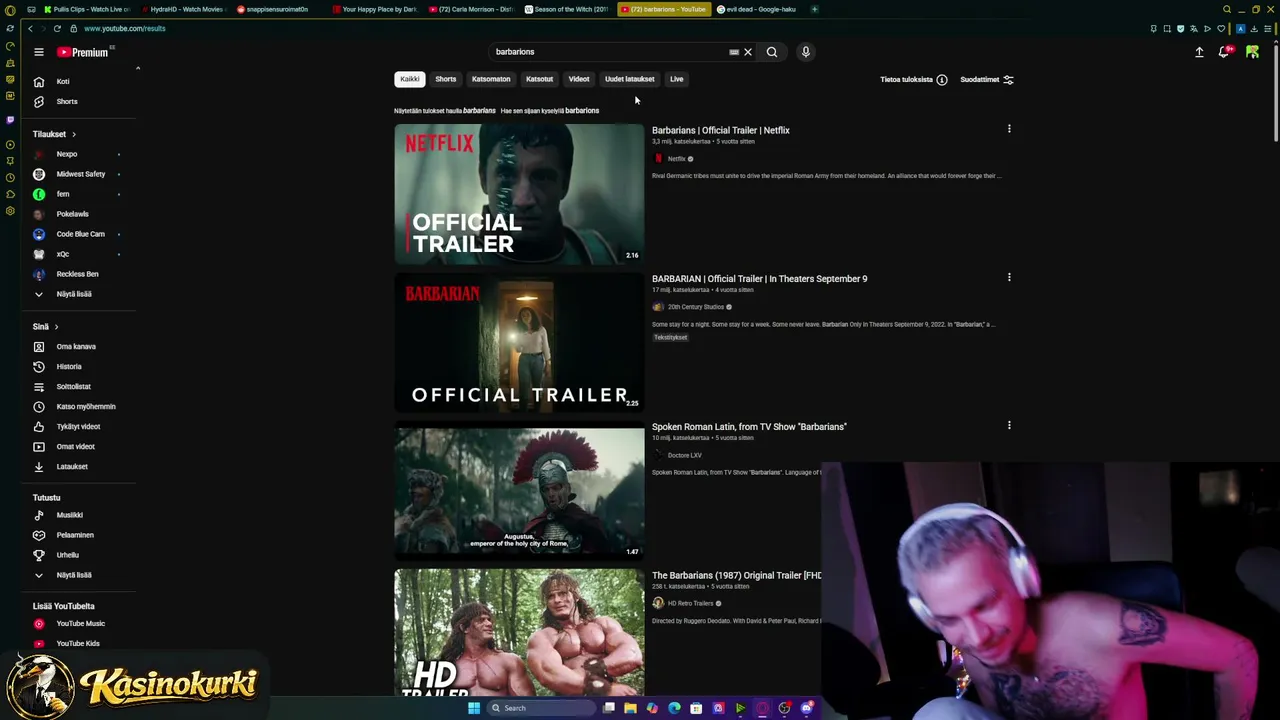1280x720 pixels.
Task: Visit the 20th Century Studios channel
Action: [x=696, y=307]
